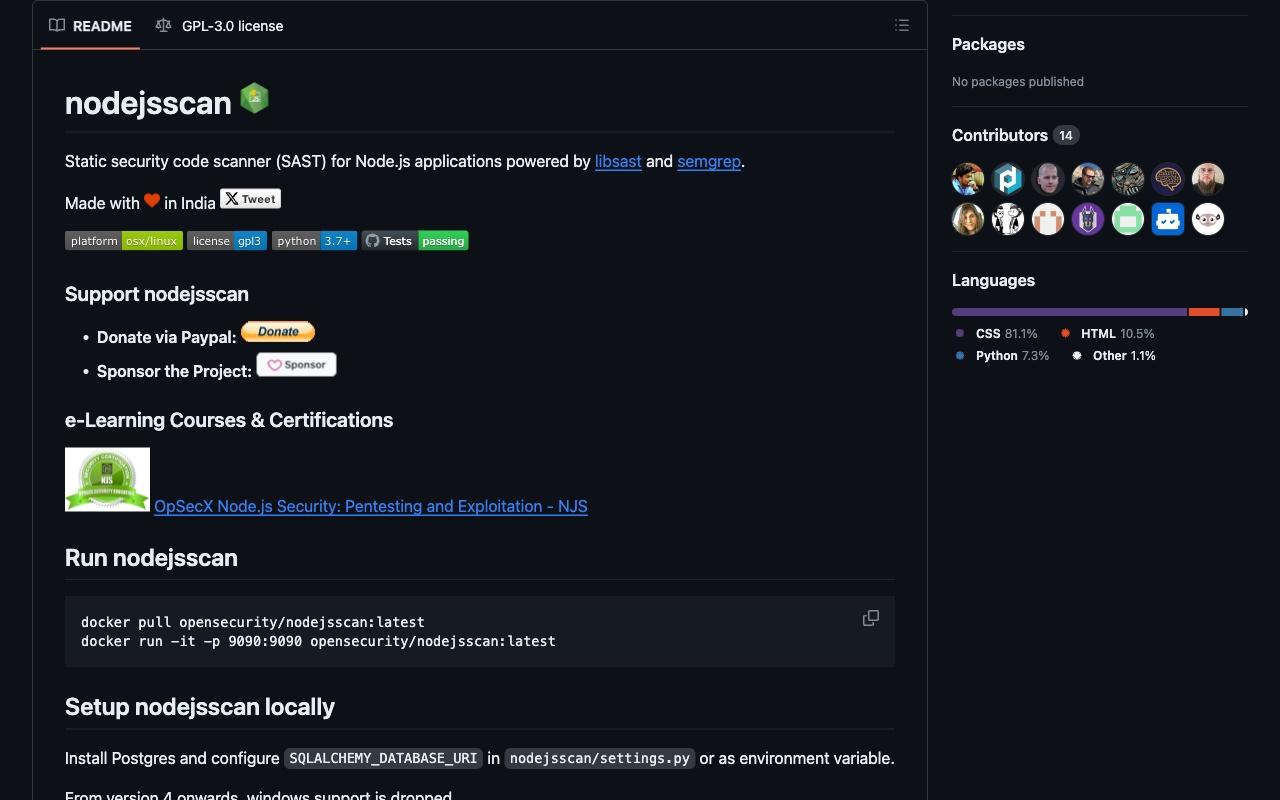This screenshot has height=800, width=1280.
Task: Click the 'No packages published' text
Action: click(x=1018, y=82)
